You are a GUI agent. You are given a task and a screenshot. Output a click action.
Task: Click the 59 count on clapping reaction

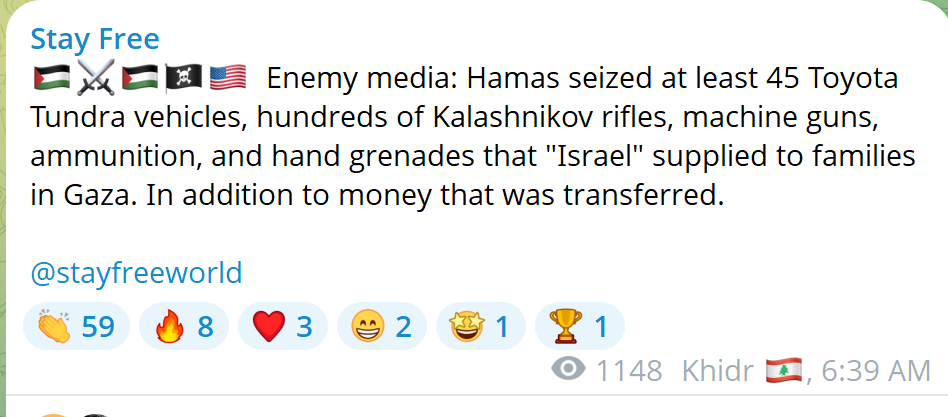[x=98, y=327]
